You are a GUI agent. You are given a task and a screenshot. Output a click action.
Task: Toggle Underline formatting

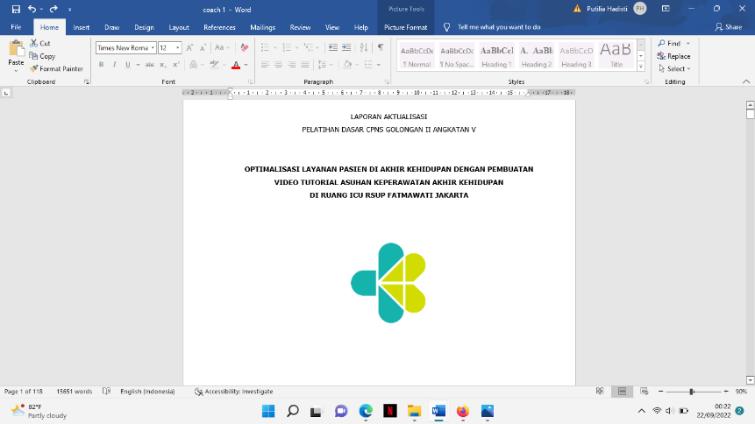[x=128, y=64]
